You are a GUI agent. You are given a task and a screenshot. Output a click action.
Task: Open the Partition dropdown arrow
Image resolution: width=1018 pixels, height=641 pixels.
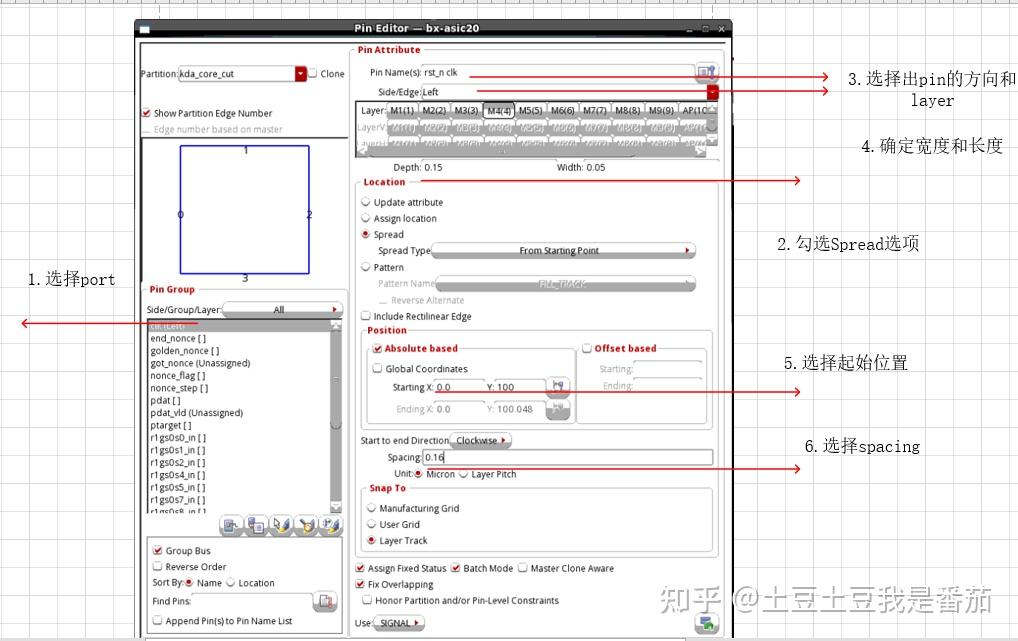click(301, 74)
